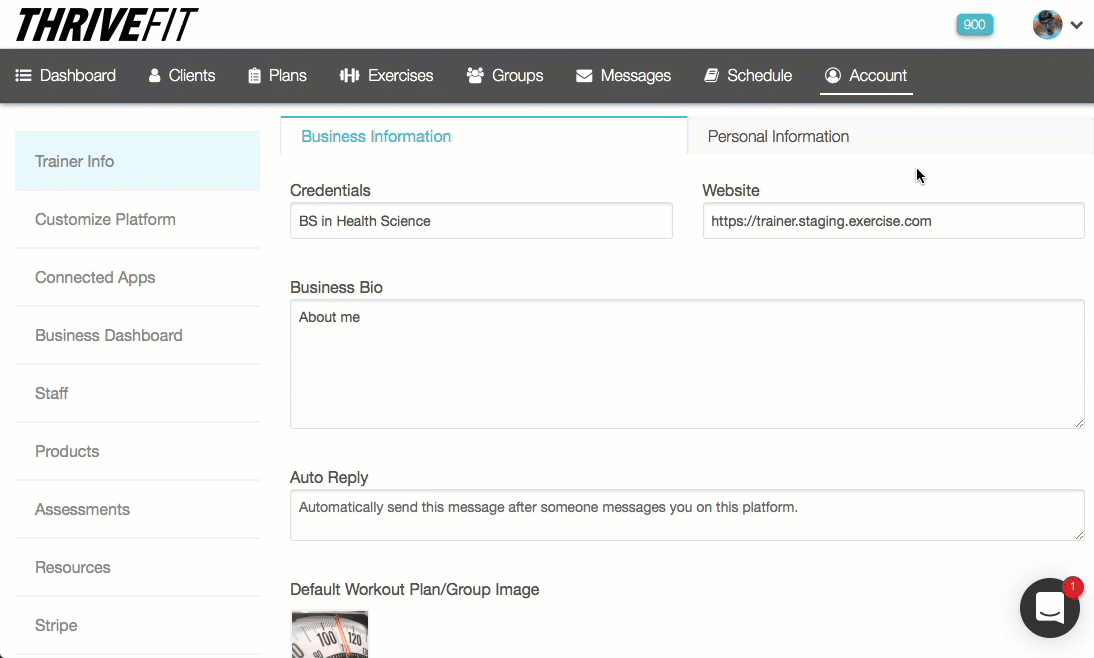Open the Messages page
Screen dimensions: 1094x658
click(x=623, y=75)
